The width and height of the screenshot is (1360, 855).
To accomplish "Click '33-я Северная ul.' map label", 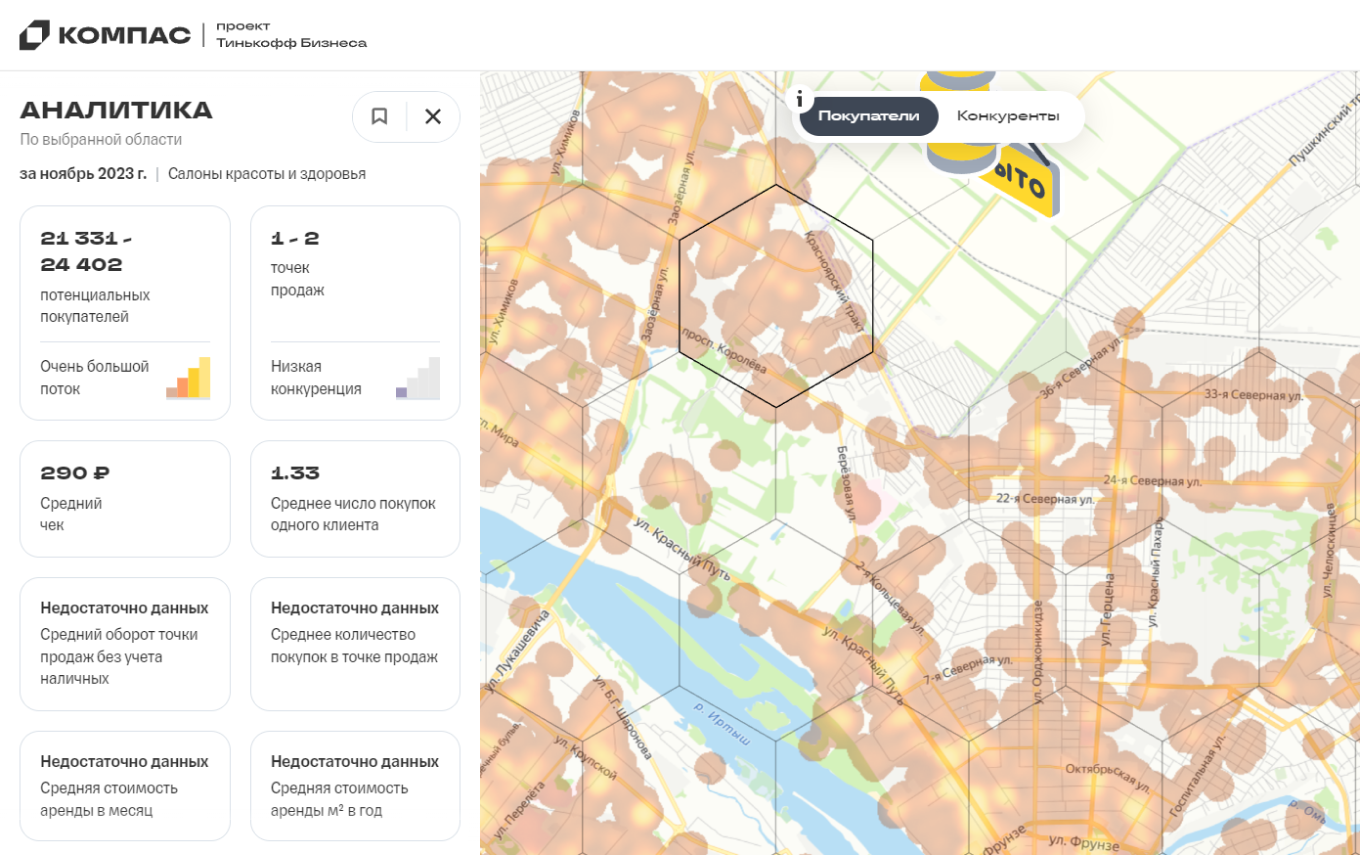I will point(1253,395).
